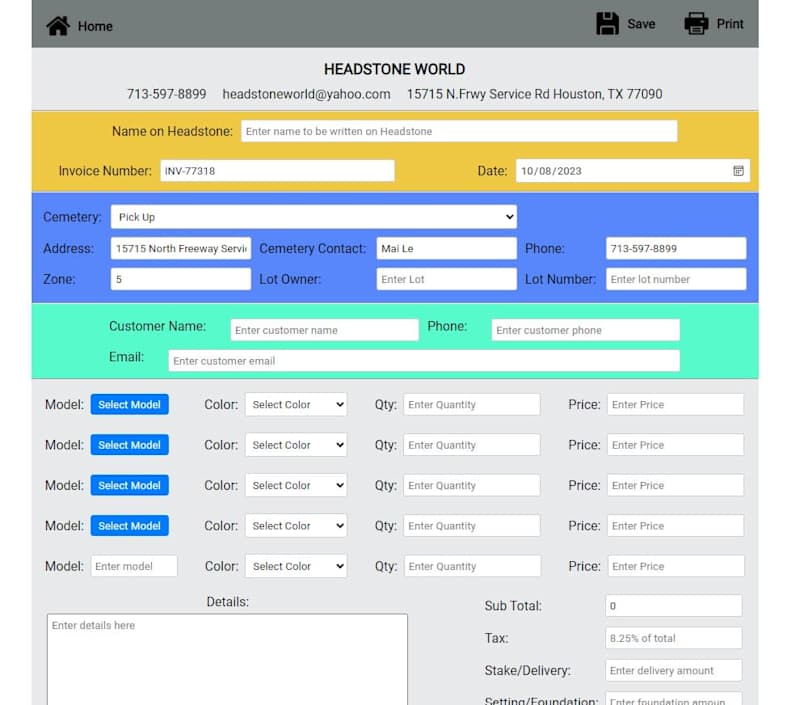This screenshot has height=705, width=800.
Task: Click the customer Email field
Action: click(424, 361)
